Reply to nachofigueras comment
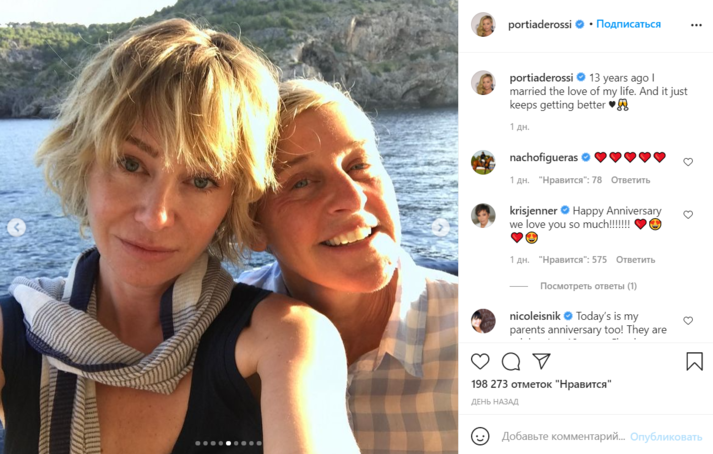This screenshot has height=454, width=713. coord(630,180)
